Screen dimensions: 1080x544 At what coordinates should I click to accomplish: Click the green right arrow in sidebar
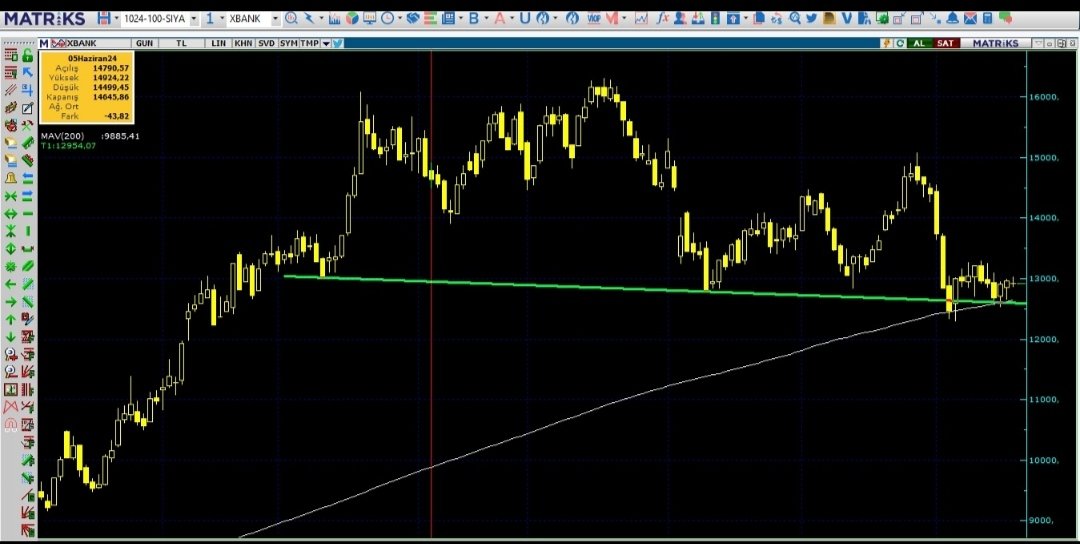[x=10, y=302]
